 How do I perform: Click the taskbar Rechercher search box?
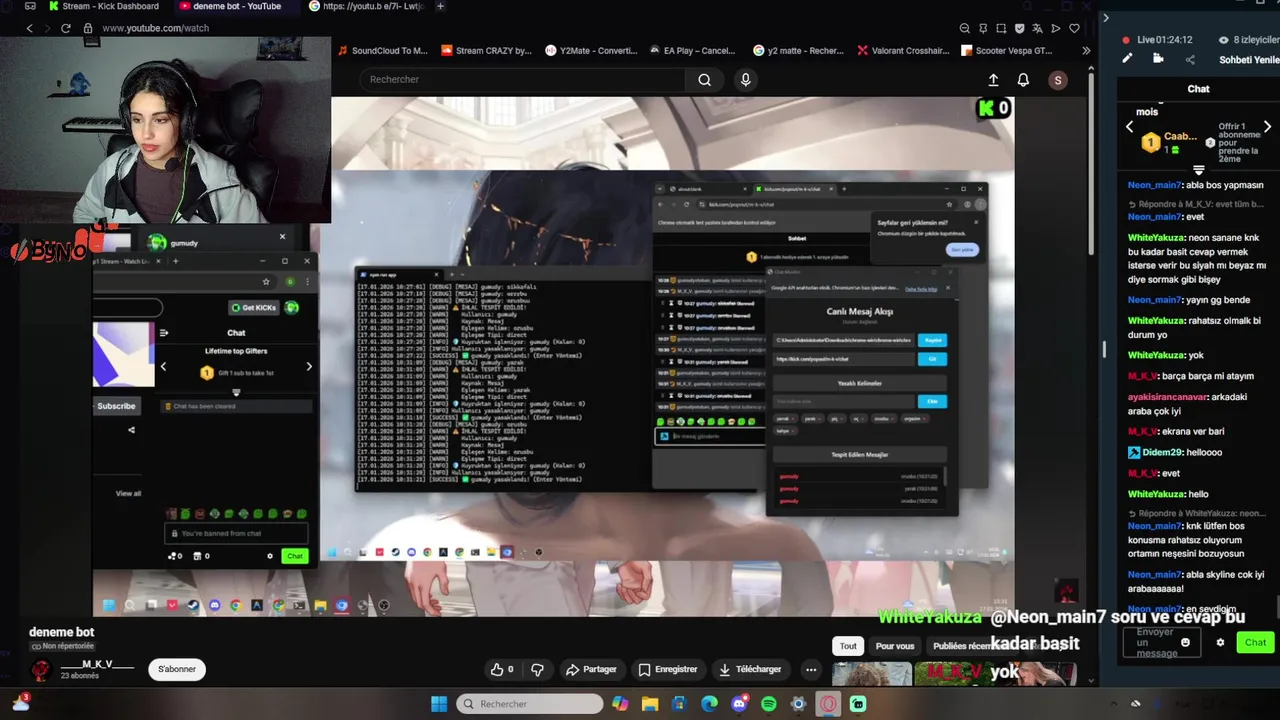click(x=530, y=704)
